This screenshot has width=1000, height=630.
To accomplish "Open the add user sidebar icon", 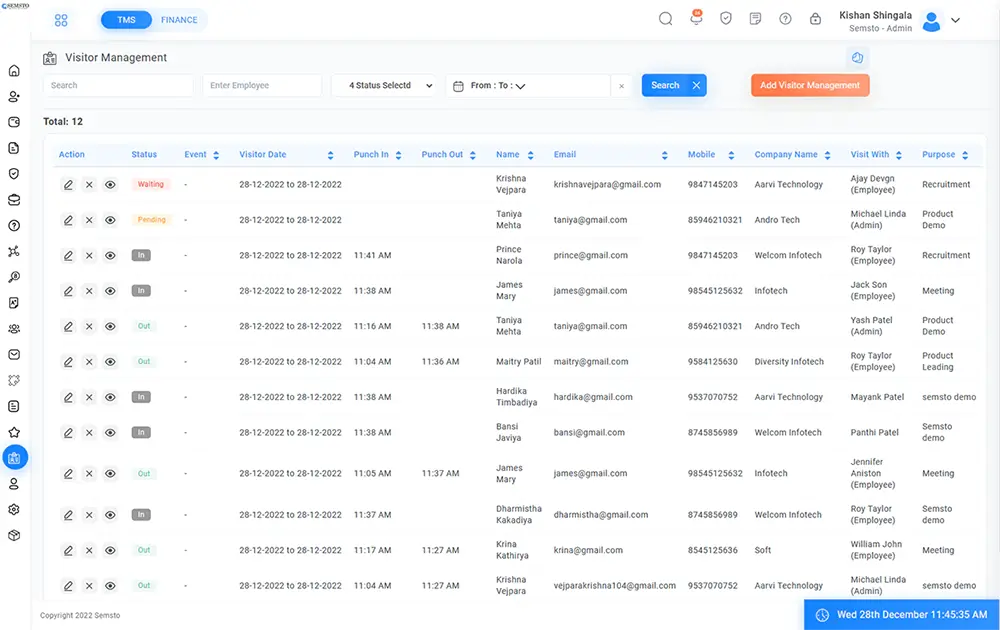I will [14, 96].
